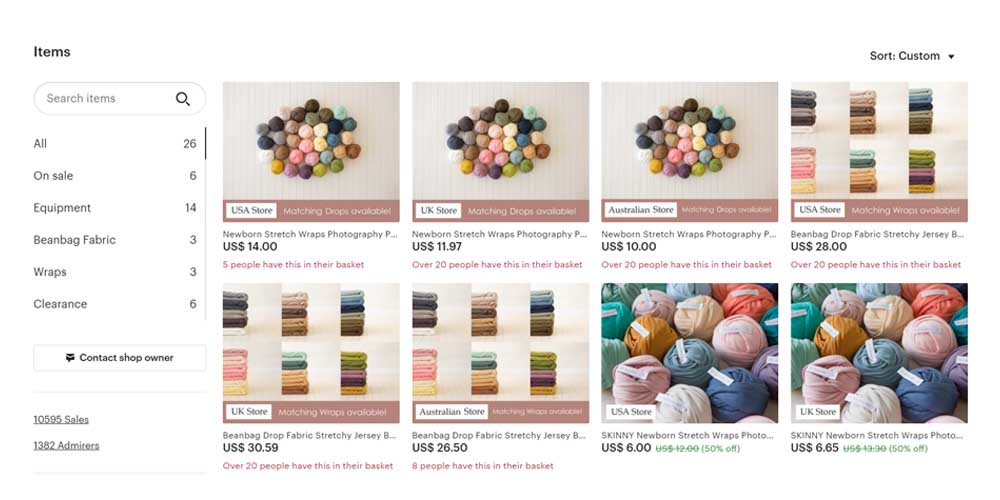Show the Equipment category
Image resolution: width=1000 pixels, height=500 pixels.
coord(115,208)
